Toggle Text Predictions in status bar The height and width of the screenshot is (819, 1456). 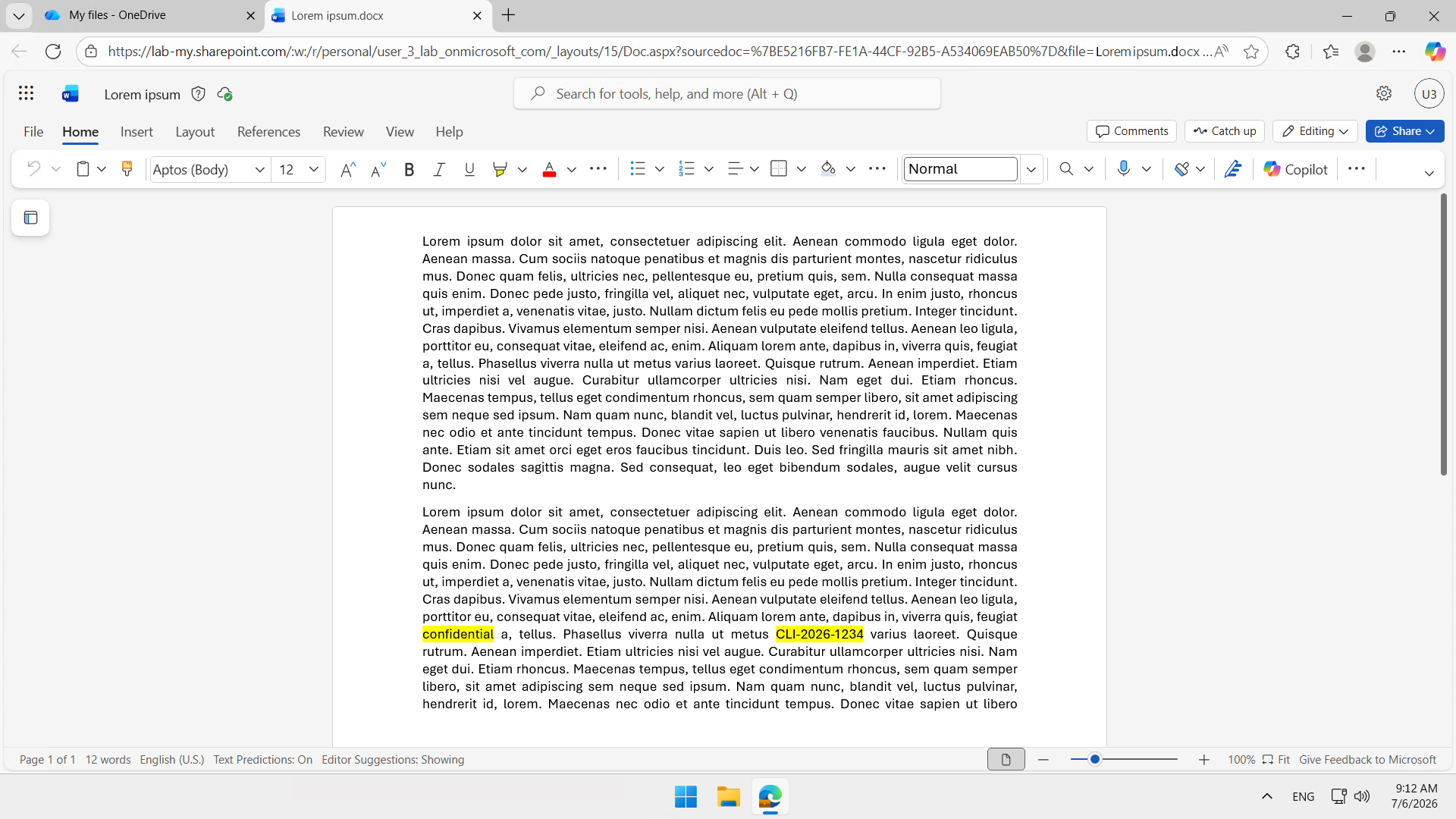(262, 759)
